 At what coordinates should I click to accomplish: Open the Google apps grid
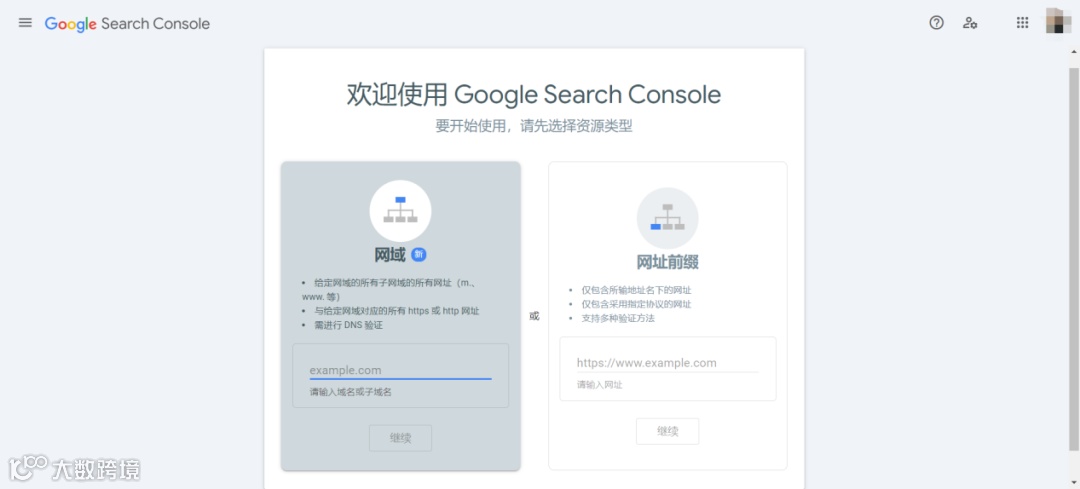click(x=1022, y=23)
